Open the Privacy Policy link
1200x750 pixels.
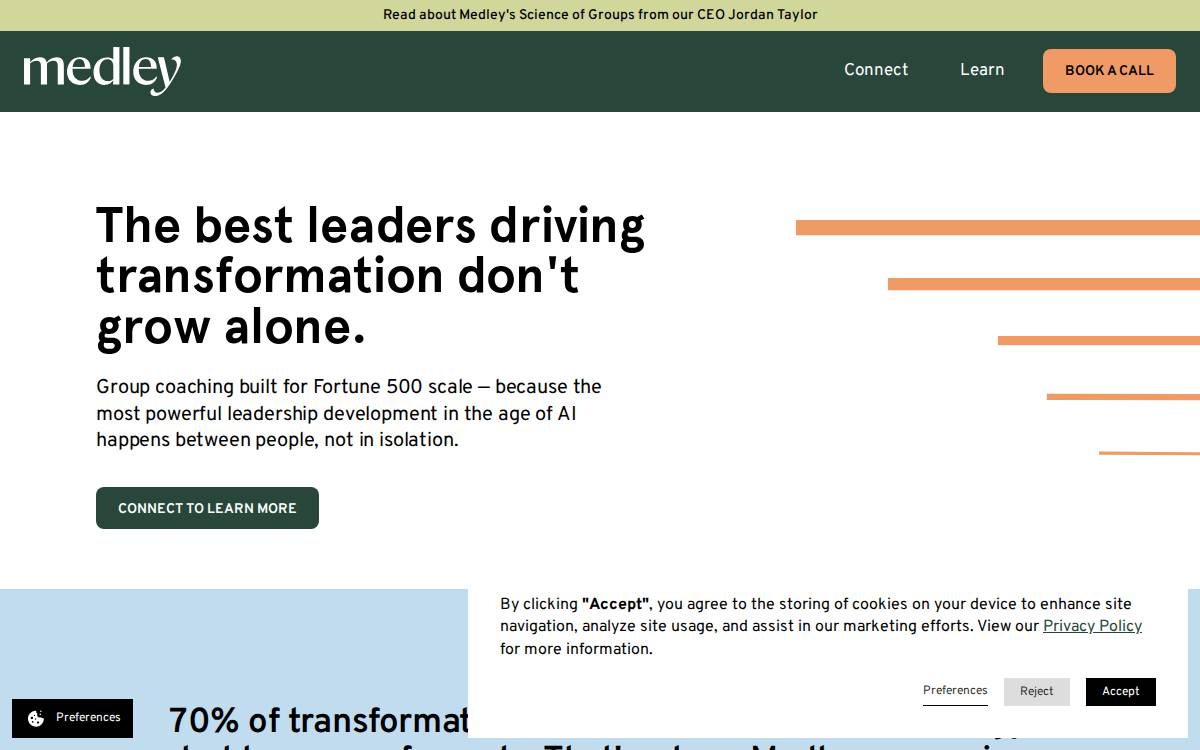tap(1092, 626)
